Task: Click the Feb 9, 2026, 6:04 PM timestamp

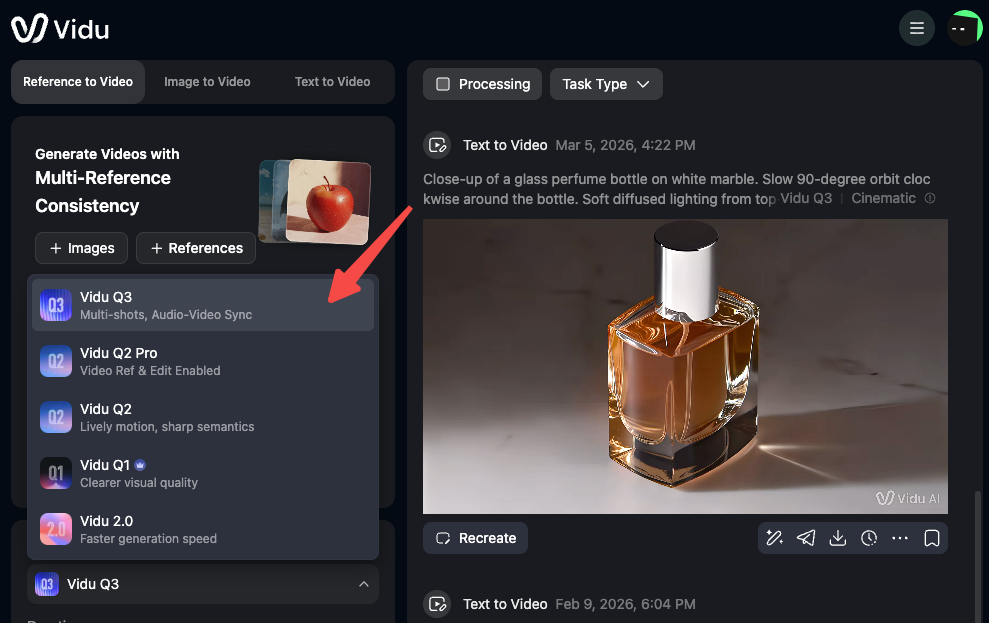Action: [x=625, y=604]
